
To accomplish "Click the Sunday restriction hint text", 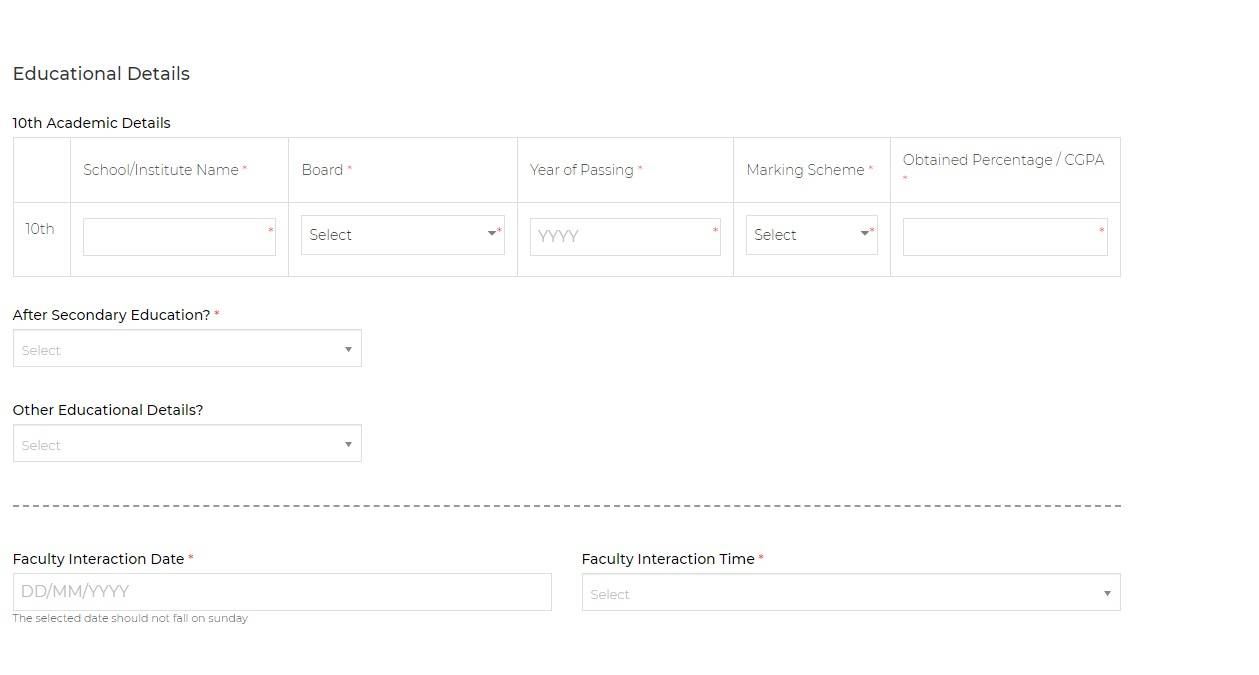I will click(130, 619).
